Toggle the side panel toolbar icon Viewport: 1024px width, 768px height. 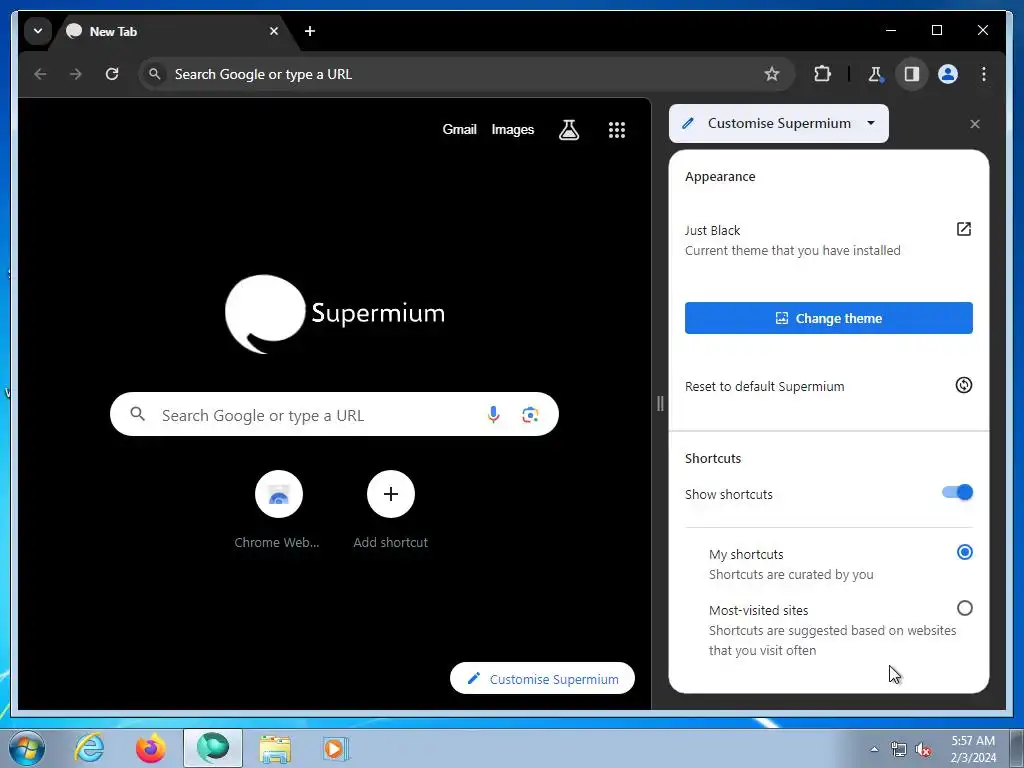(x=912, y=74)
